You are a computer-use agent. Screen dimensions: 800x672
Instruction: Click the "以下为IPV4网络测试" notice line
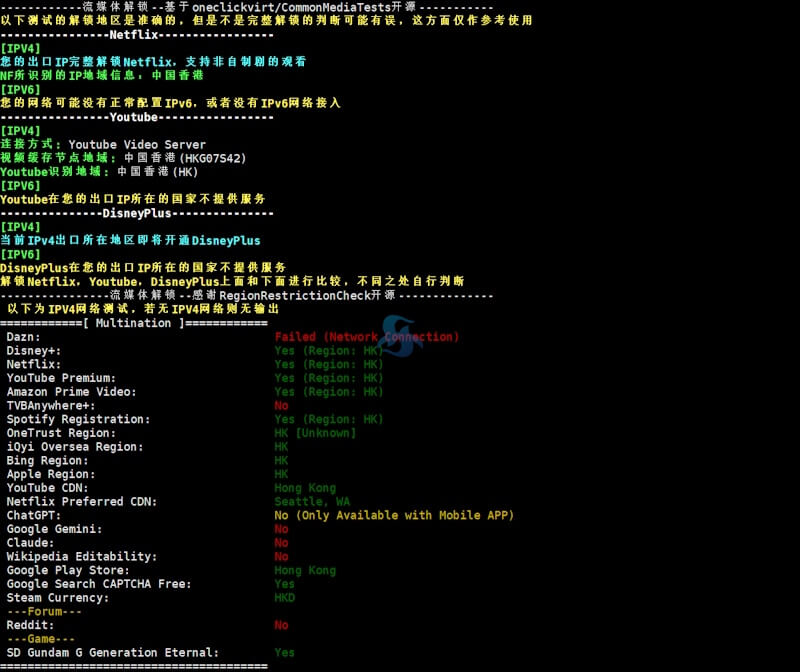coord(143,309)
